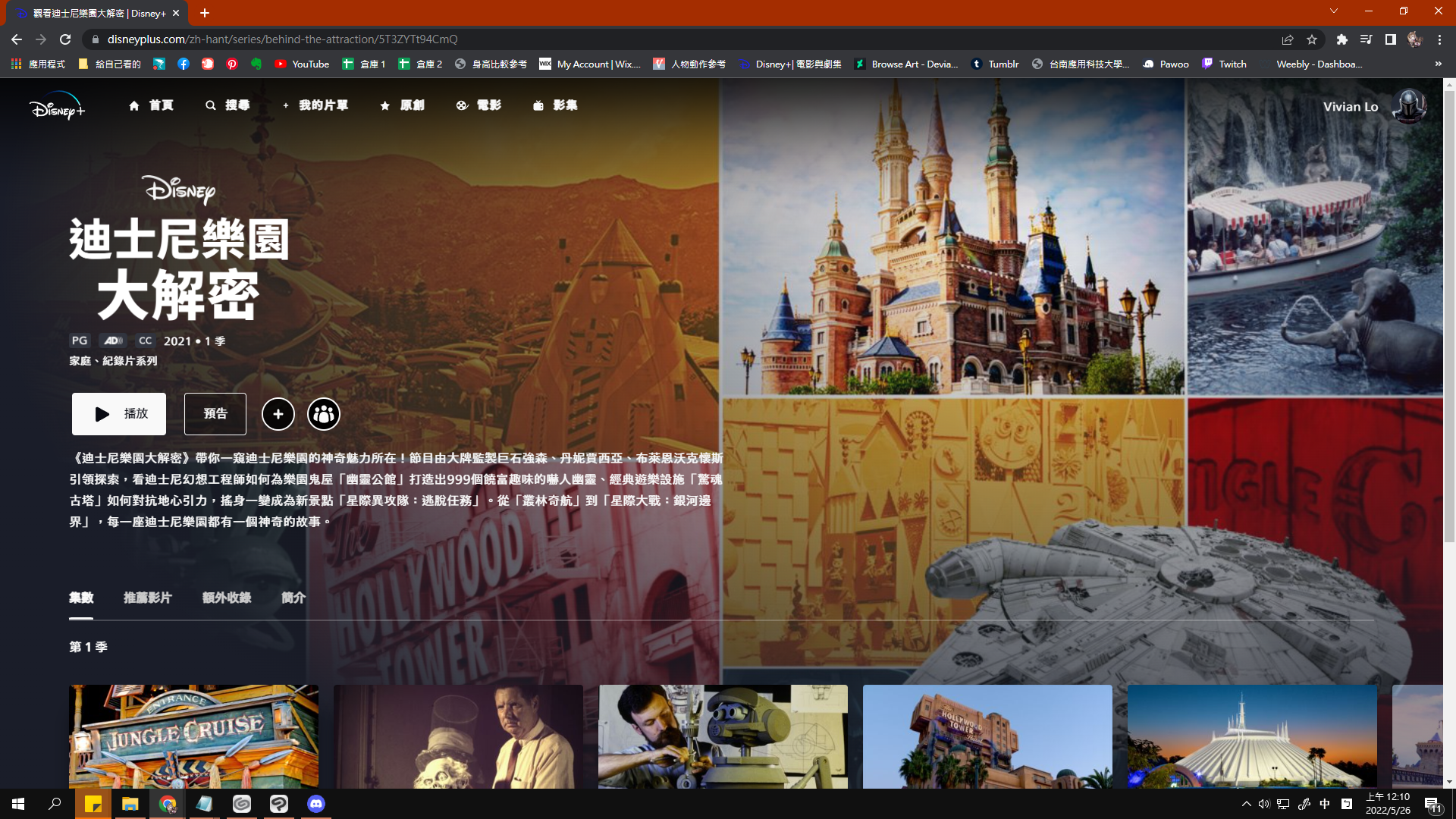
Task: Start GroupWatch with people icon
Action: coord(324,414)
